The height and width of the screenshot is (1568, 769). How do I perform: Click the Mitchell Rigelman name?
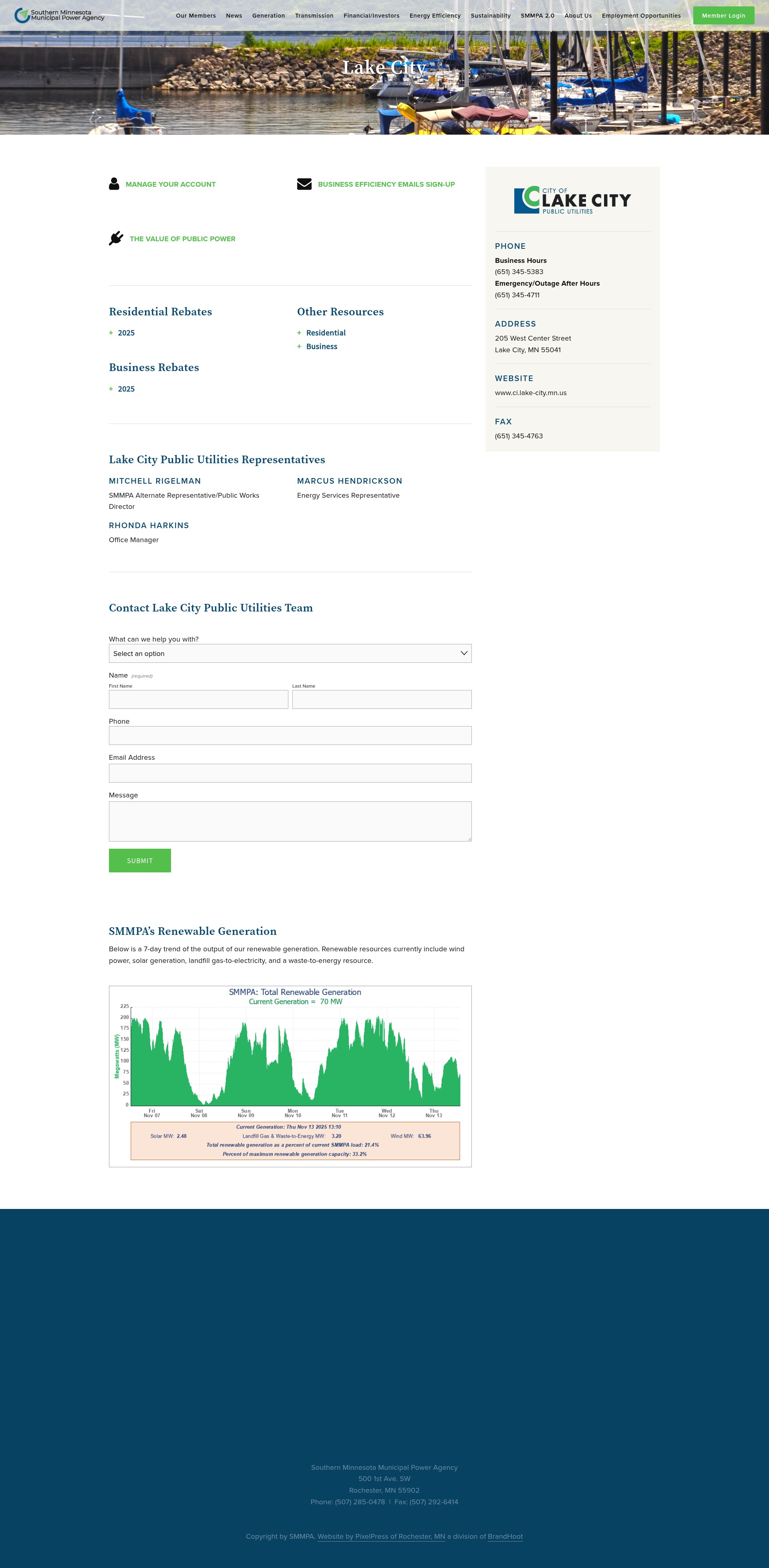tap(155, 481)
